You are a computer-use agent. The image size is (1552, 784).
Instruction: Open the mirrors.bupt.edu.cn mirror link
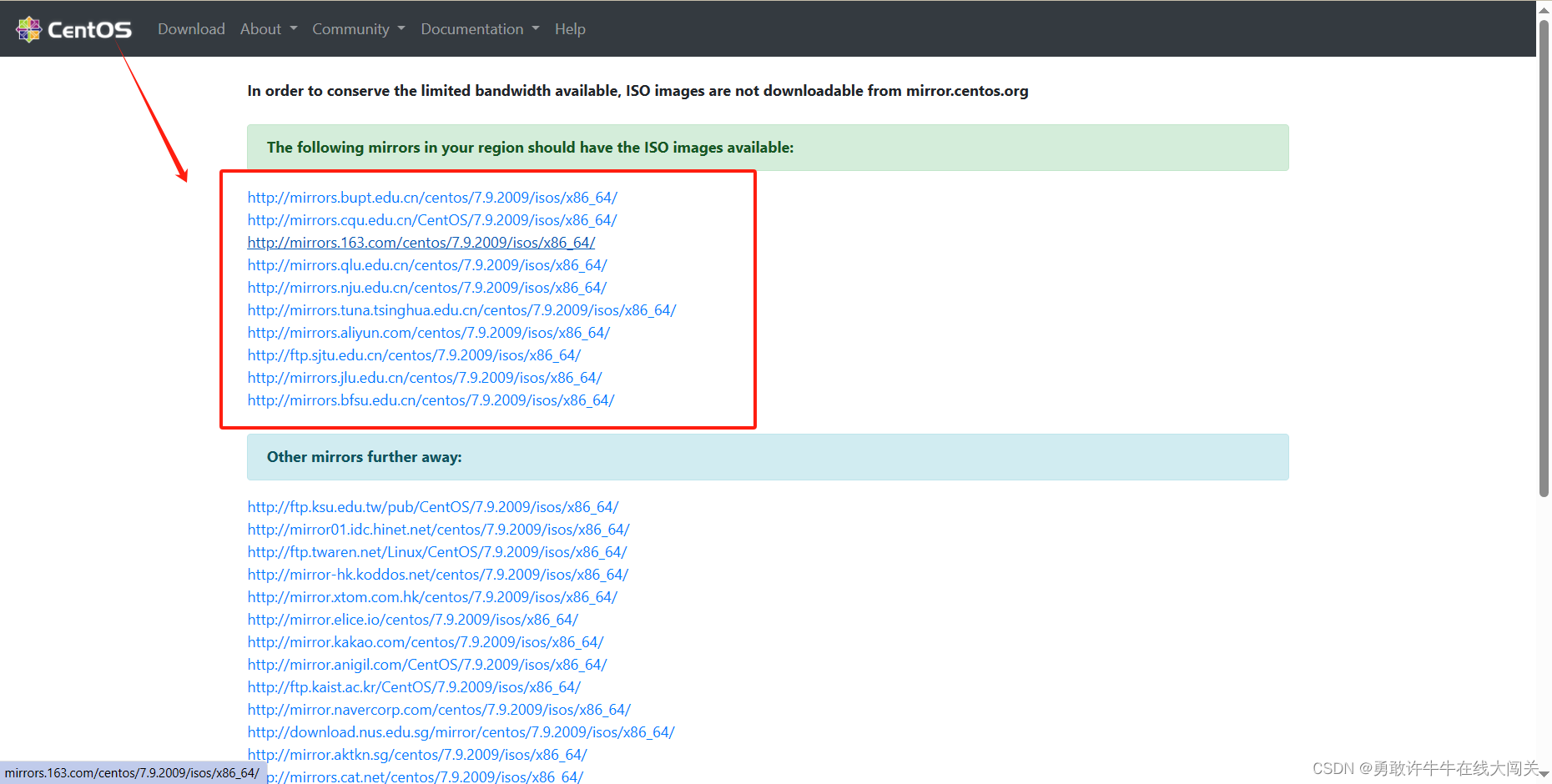click(432, 198)
